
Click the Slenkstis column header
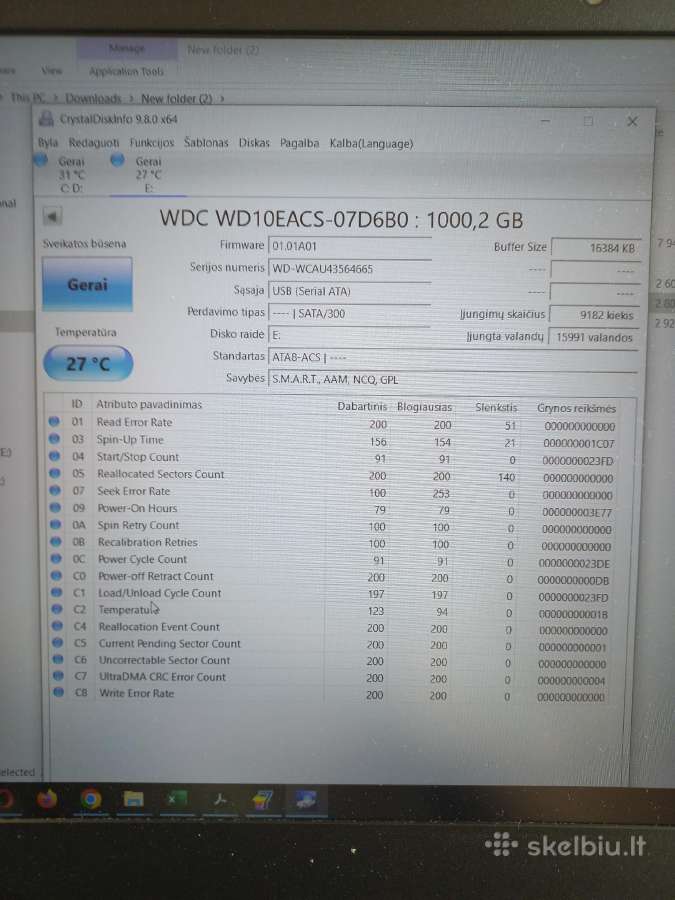(x=496, y=408)
